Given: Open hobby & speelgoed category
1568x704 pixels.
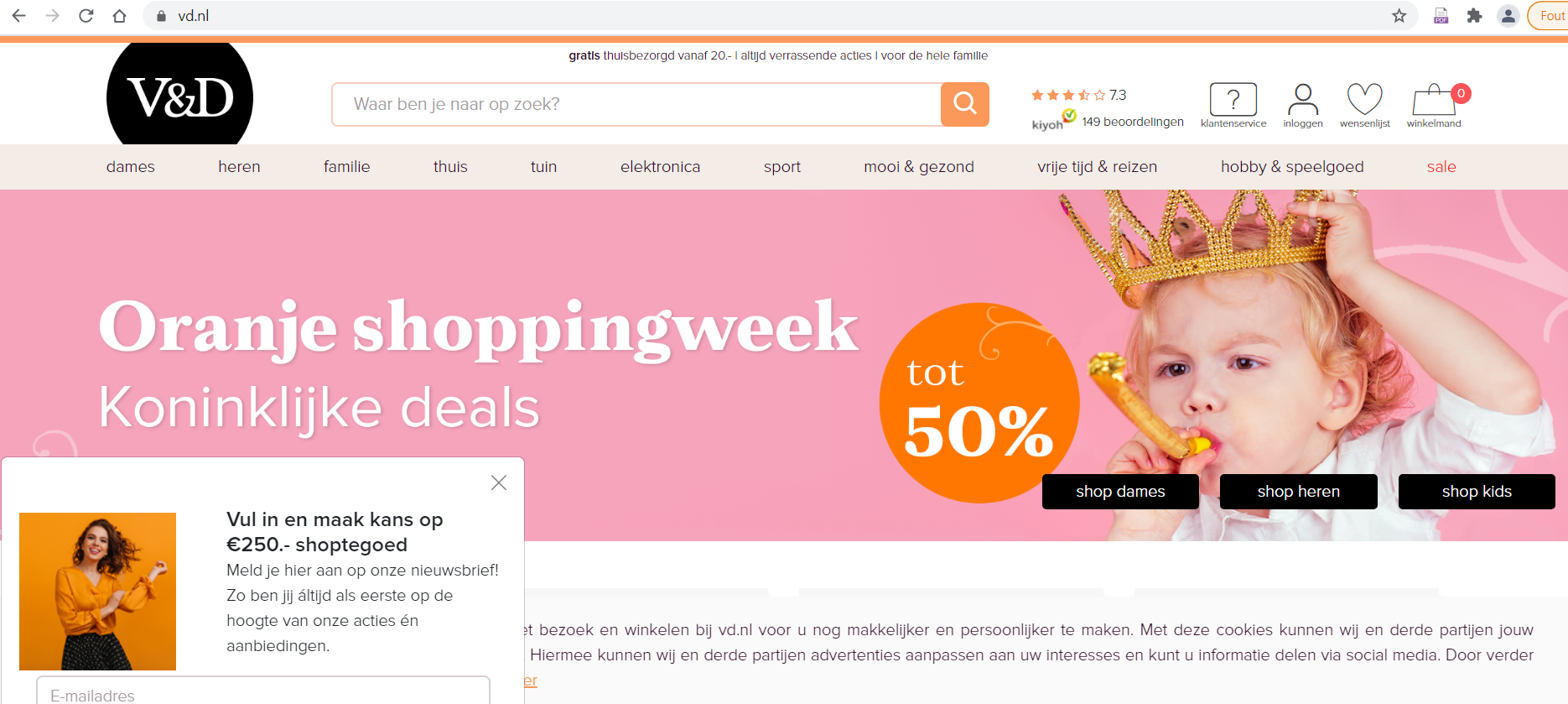Looking at the screenshot, I should pyautogui.click(x=1292, y=167).
